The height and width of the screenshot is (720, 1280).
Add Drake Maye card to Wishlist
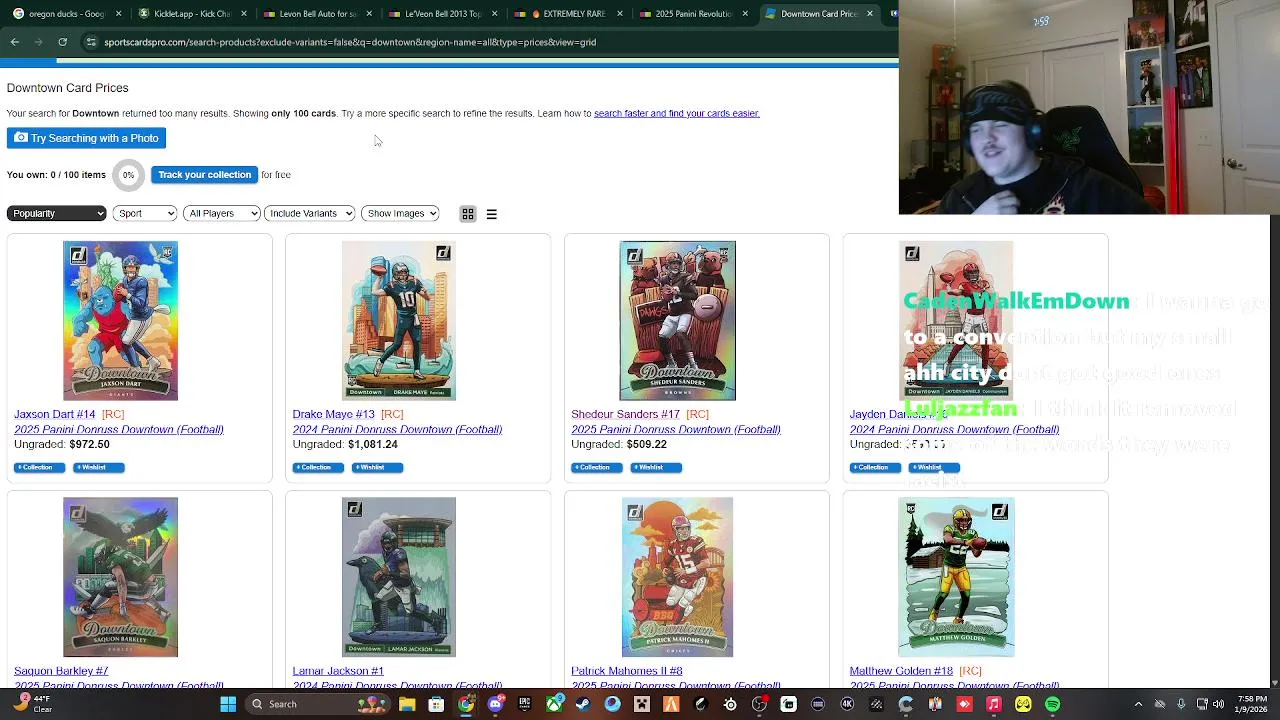pyautogui.click(x=377, y=467)
